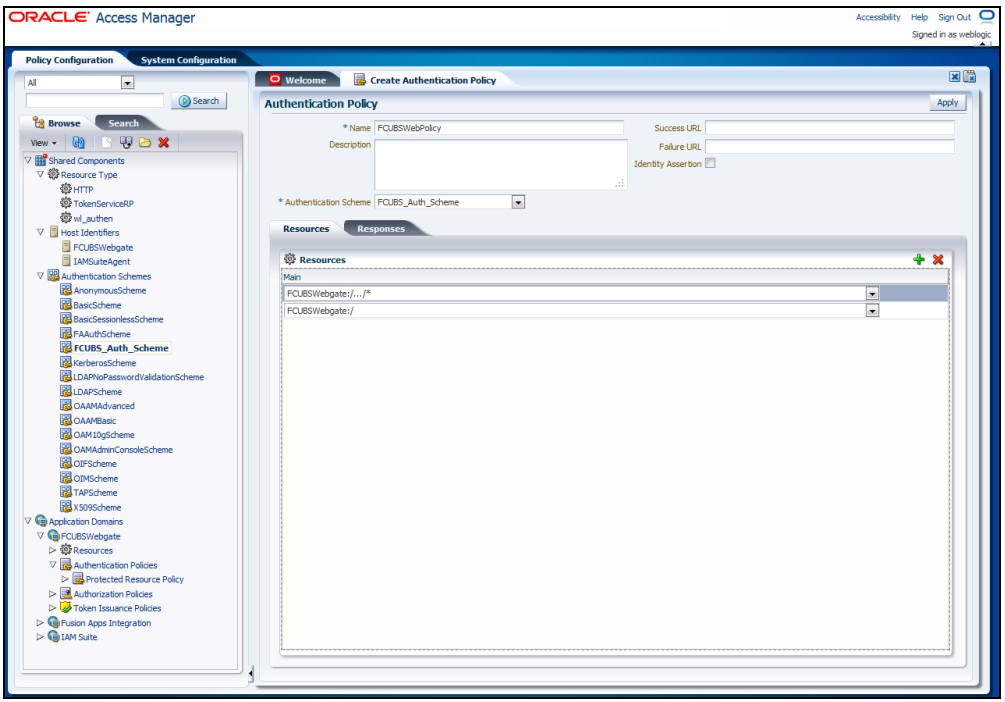1005x702 pixels.
Task: Click the Protected Resource Policy icon
Action: 78,579
